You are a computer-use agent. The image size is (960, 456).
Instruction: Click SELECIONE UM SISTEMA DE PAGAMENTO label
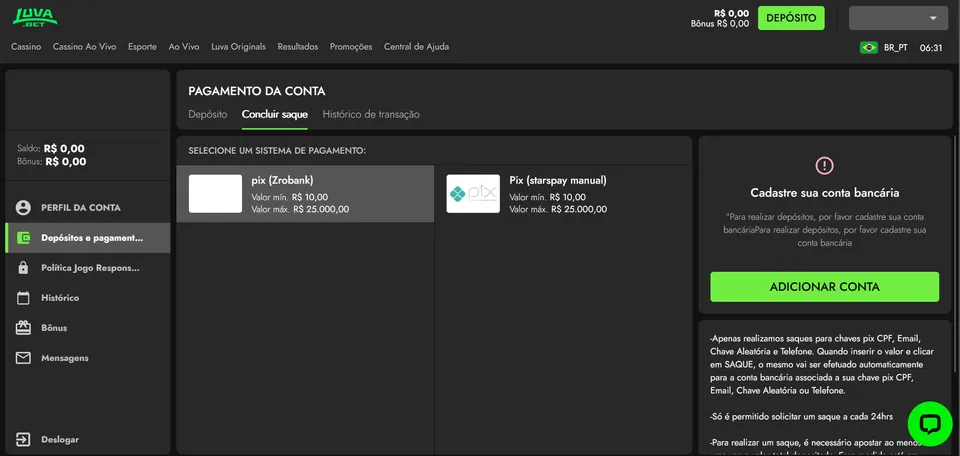tap(277, 151)
